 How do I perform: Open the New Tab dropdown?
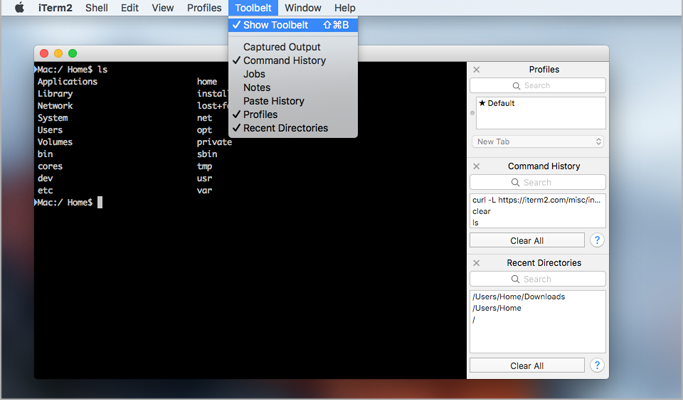538,142
